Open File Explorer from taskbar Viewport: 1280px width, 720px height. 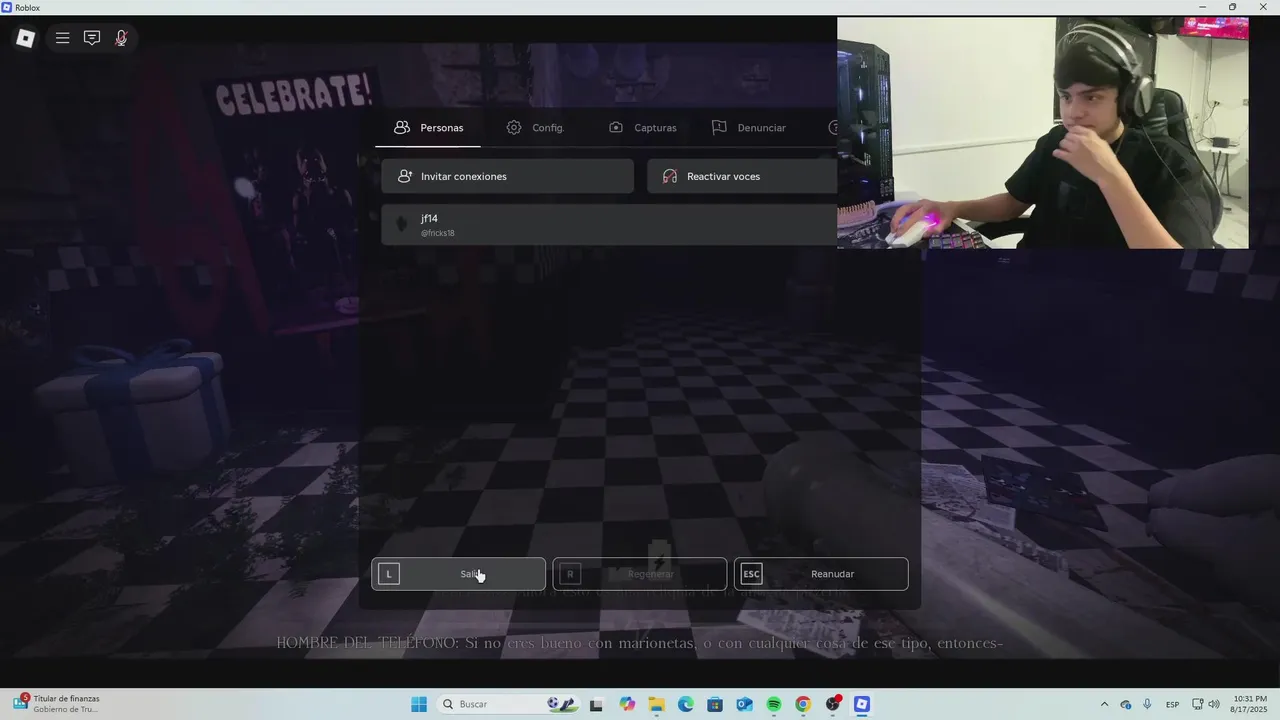pyautogui.click(x=656, y=704)
